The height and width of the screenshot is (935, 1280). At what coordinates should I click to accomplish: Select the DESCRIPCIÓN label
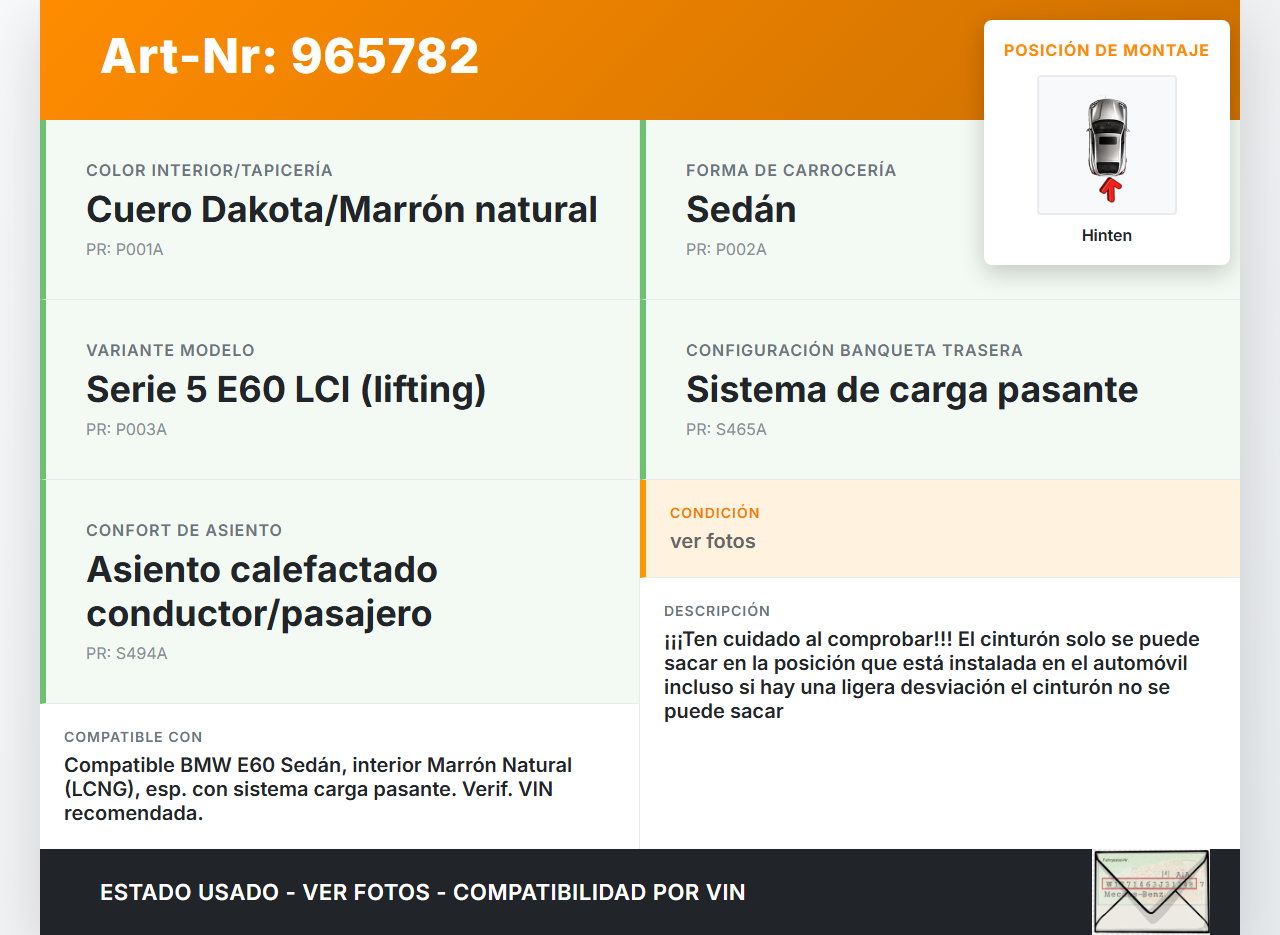point(717,611)
